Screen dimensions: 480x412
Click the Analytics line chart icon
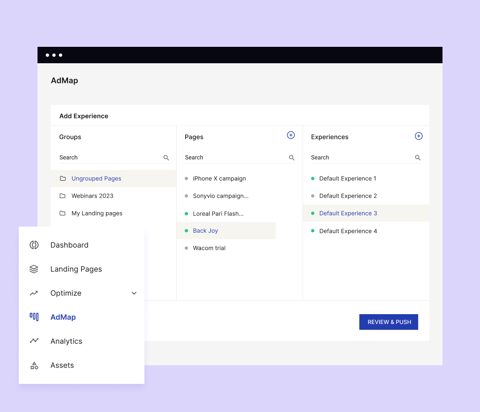(34, 341)
